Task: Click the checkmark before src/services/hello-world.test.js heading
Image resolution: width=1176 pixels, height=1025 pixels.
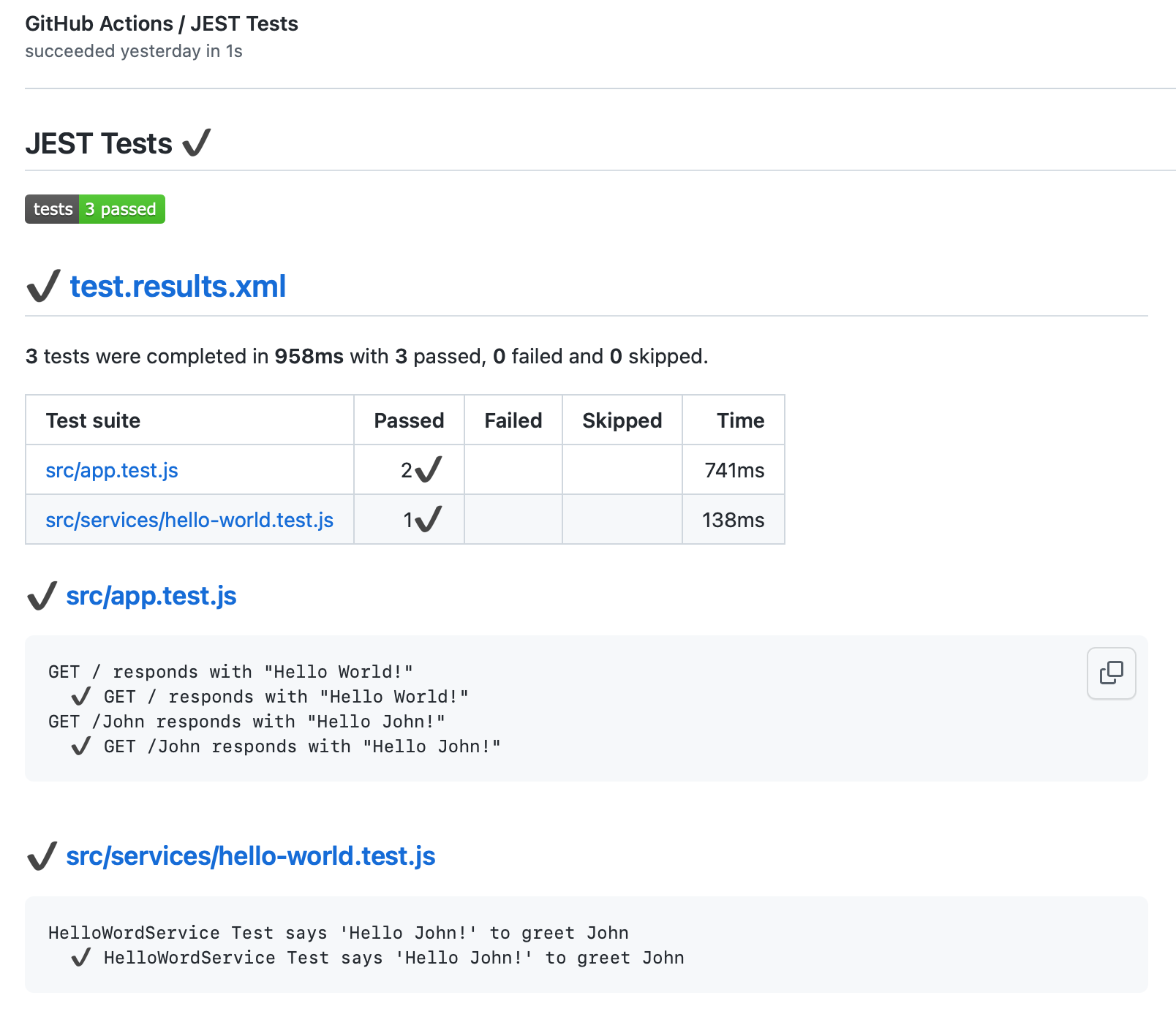Action: [x=42, y=856]
